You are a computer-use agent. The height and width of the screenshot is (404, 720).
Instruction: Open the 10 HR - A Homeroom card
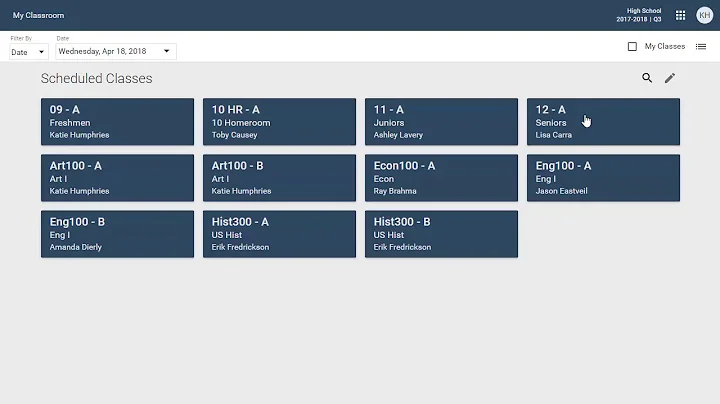279,122
